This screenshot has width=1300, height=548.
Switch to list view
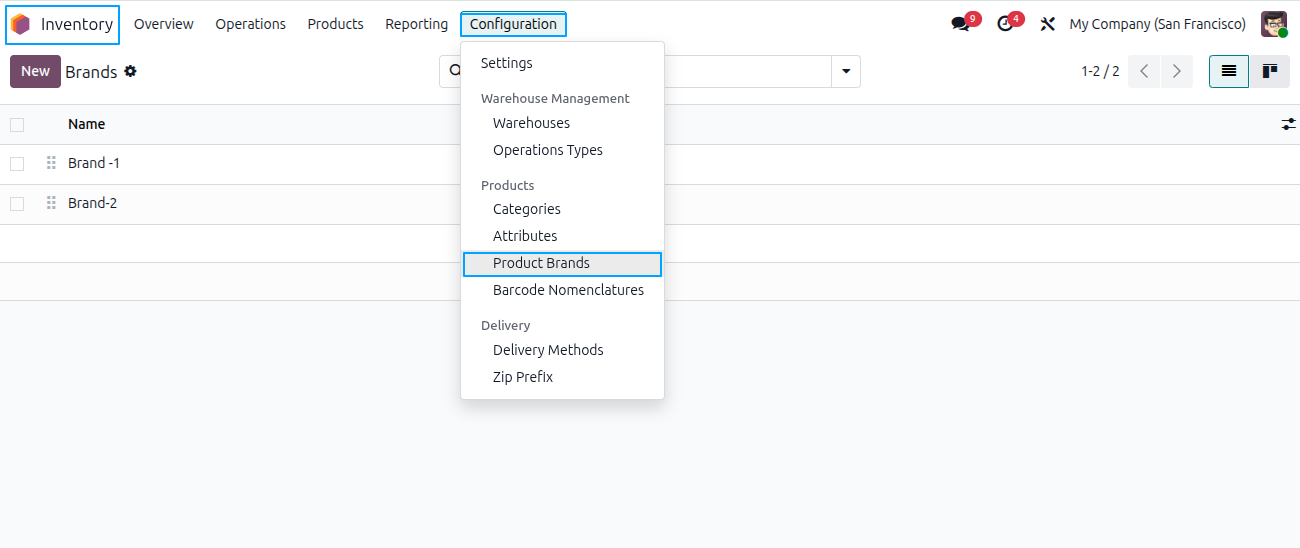[x=1229, y=72]
